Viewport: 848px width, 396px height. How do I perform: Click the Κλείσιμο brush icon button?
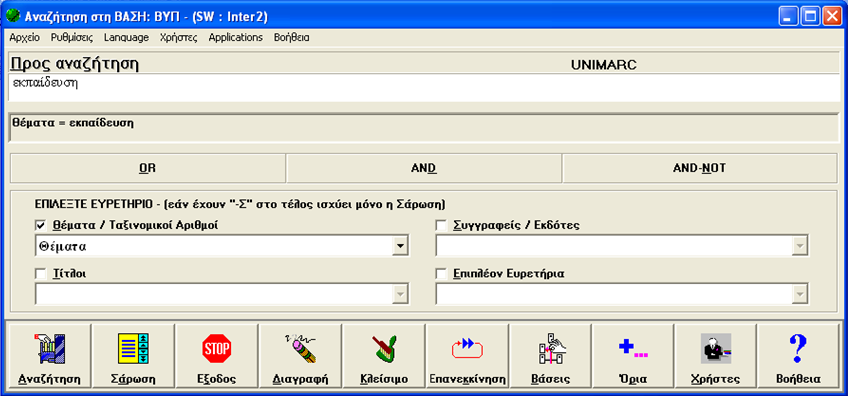(384, 356)
